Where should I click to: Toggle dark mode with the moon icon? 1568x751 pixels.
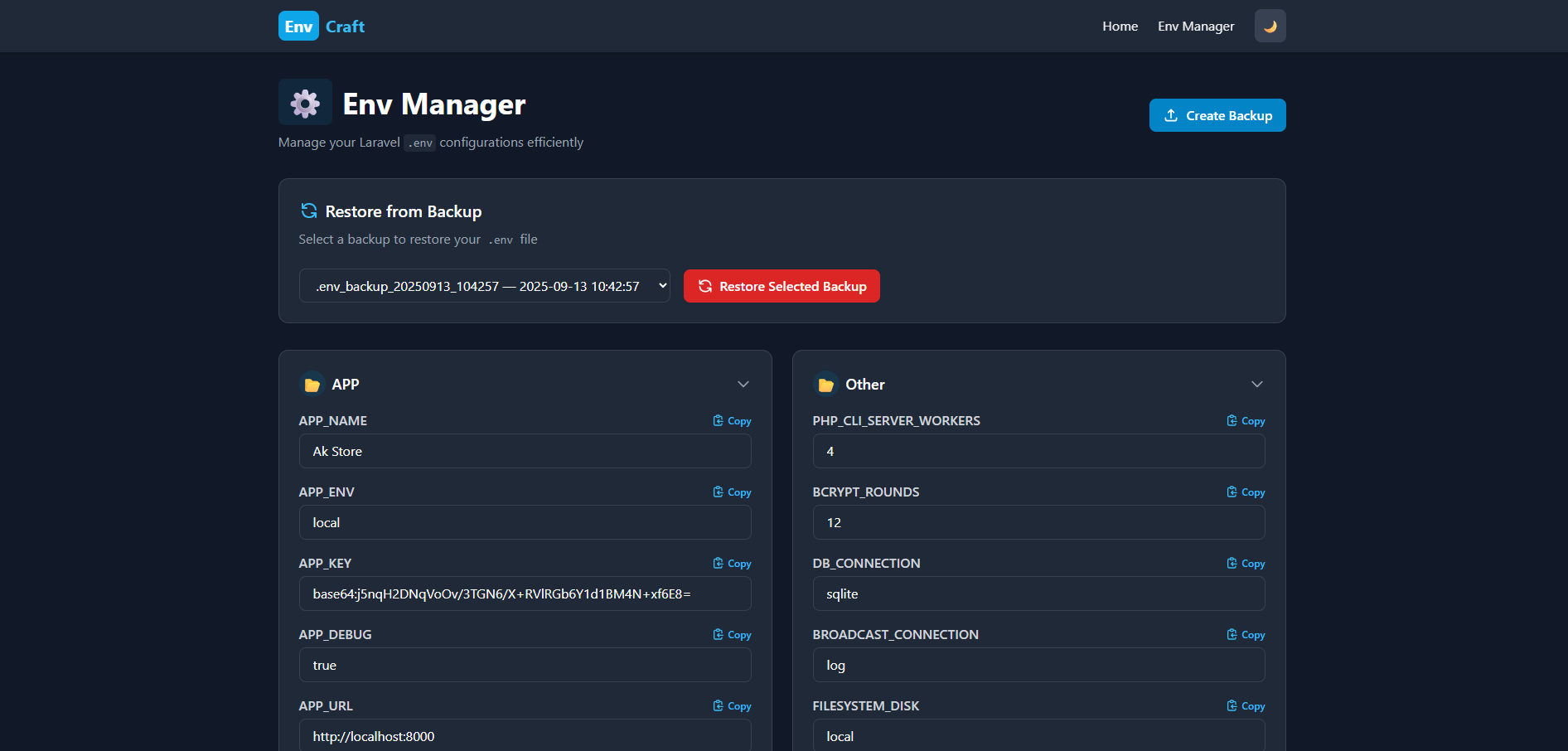click(1270, 26)
